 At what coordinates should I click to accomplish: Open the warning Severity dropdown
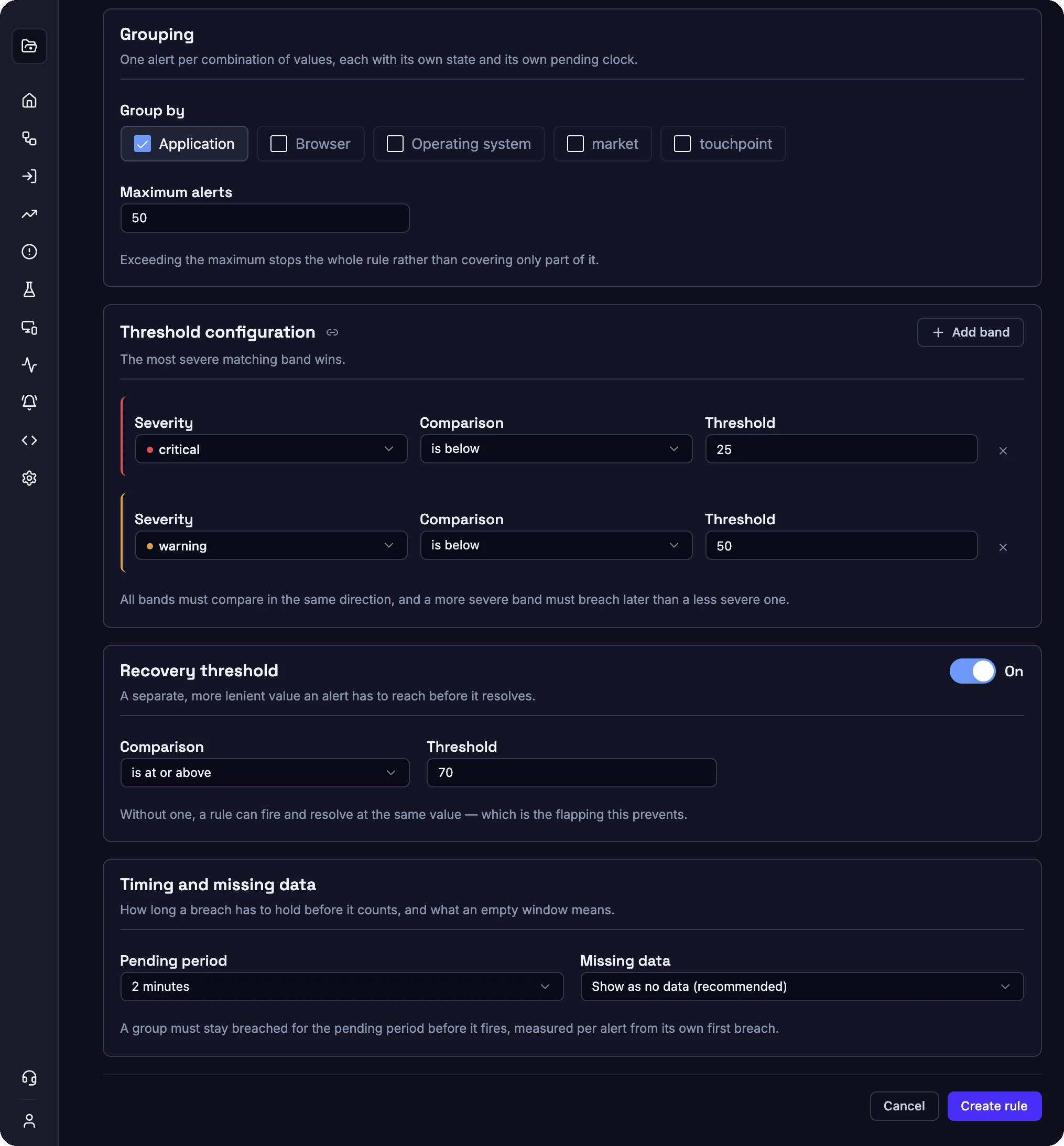click(x=271, y=545)
